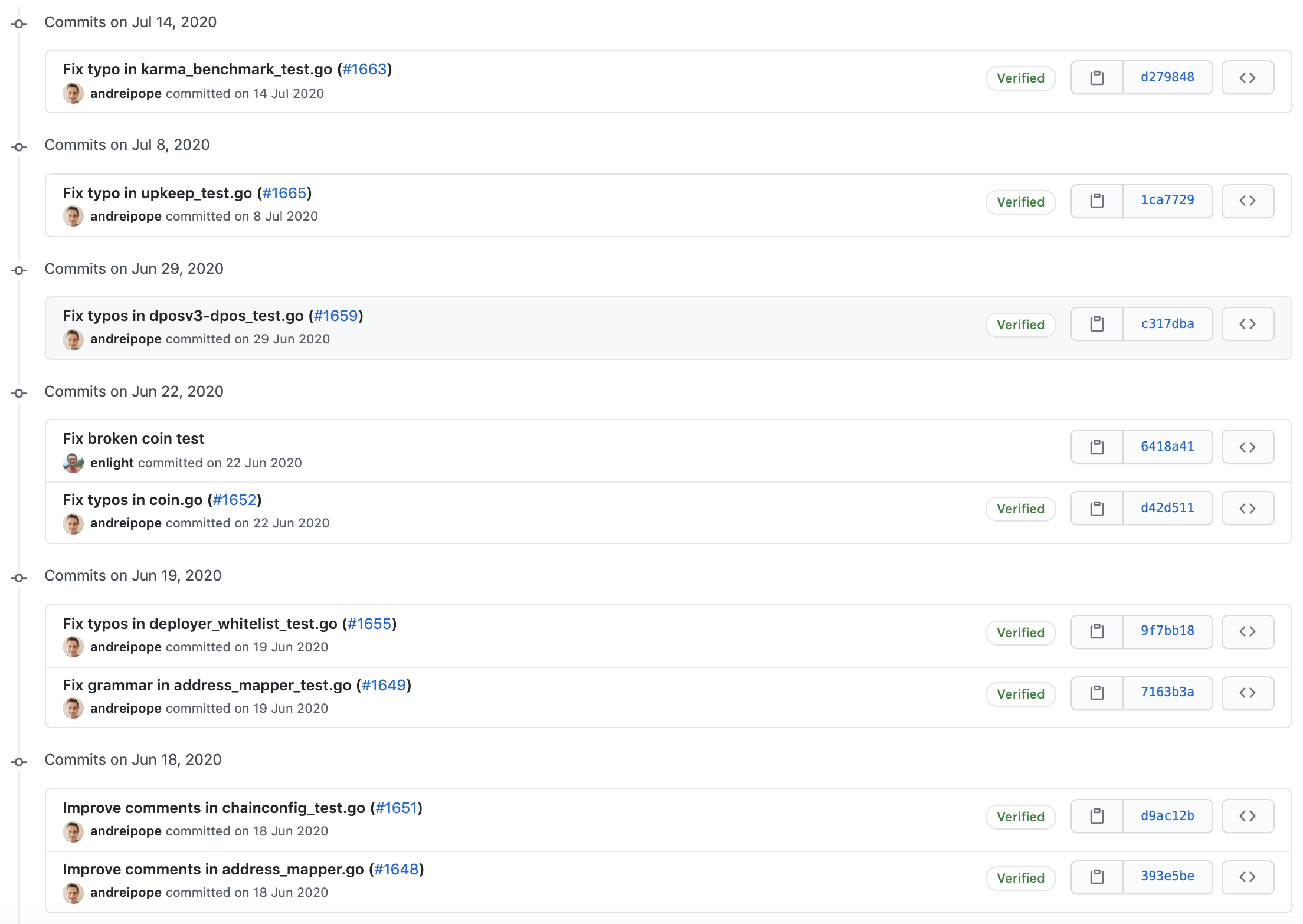The width and height of the screenshot is (1303, 924).
Task: Open commit hash 6418a41
Action: [1167, 447]
